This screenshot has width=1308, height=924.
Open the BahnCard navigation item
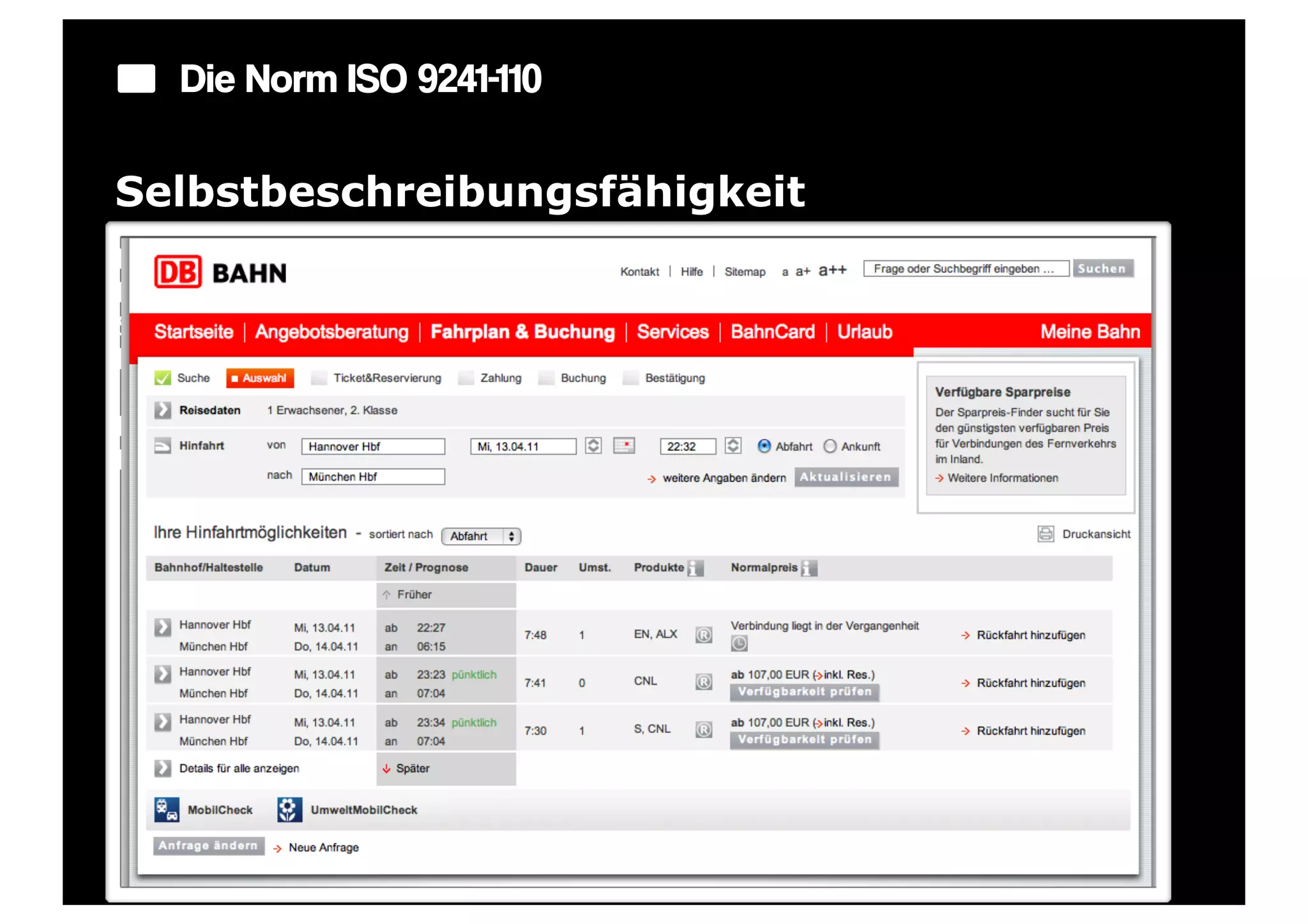point(773,331)
